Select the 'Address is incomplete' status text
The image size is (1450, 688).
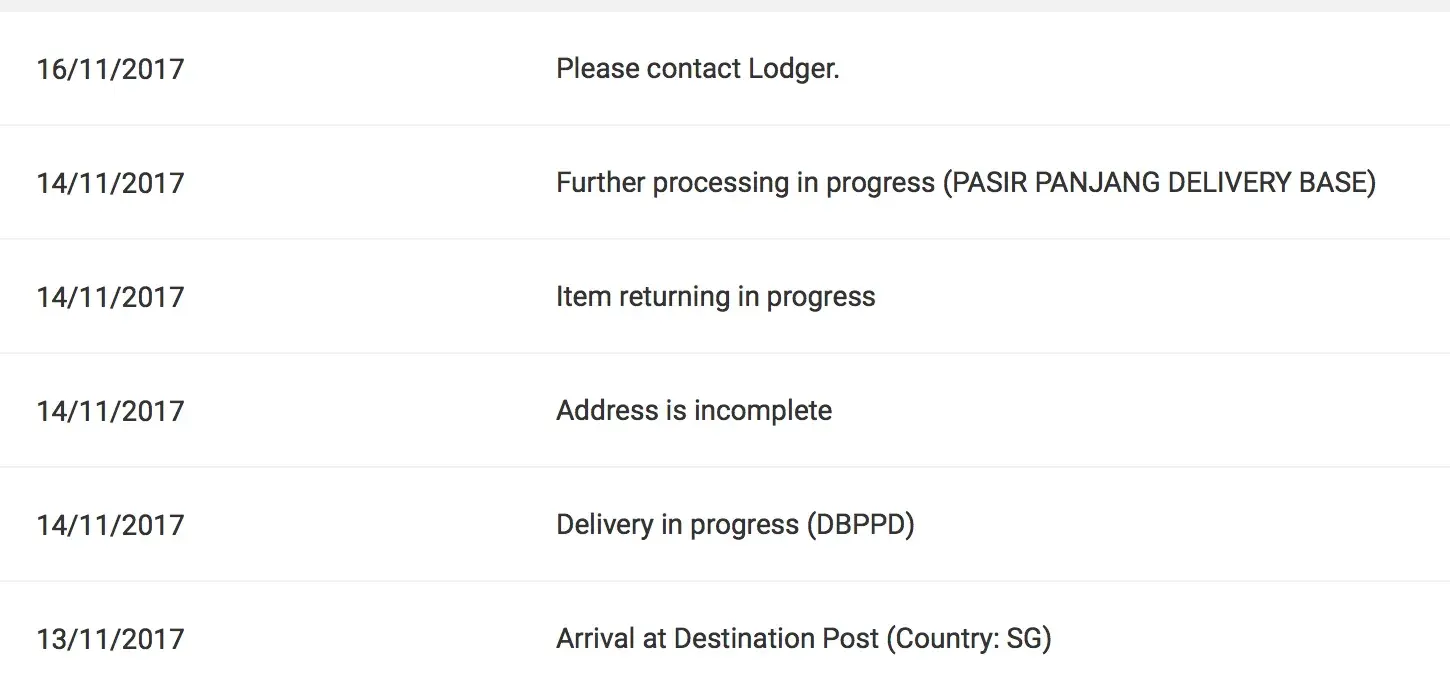click(x=693, y=411)
